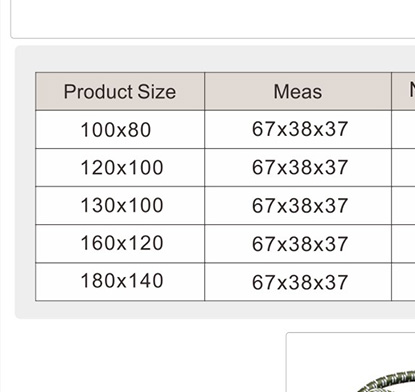
Task: Click the empty white panel above the table
Action: pyautogui.click(x=213, y=18)
